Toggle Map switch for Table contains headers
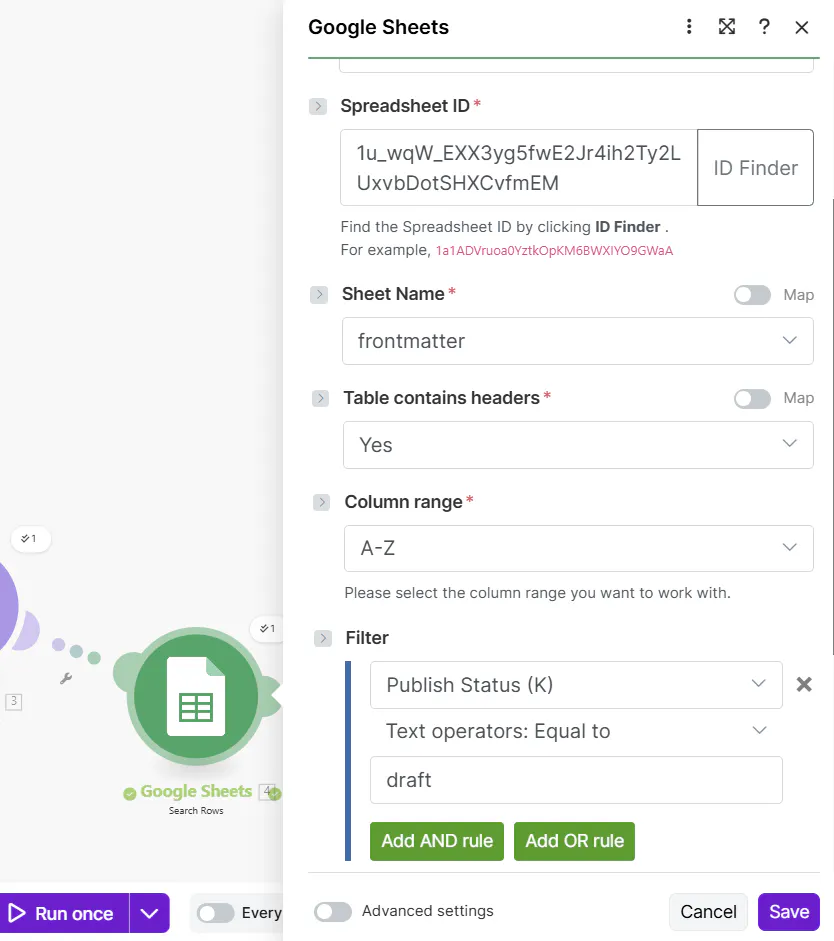This screenshot has width=834, height=941. [752, 399]
